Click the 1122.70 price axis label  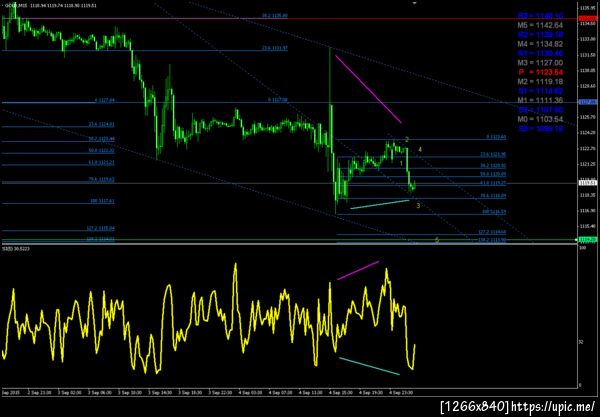(587, 148)
